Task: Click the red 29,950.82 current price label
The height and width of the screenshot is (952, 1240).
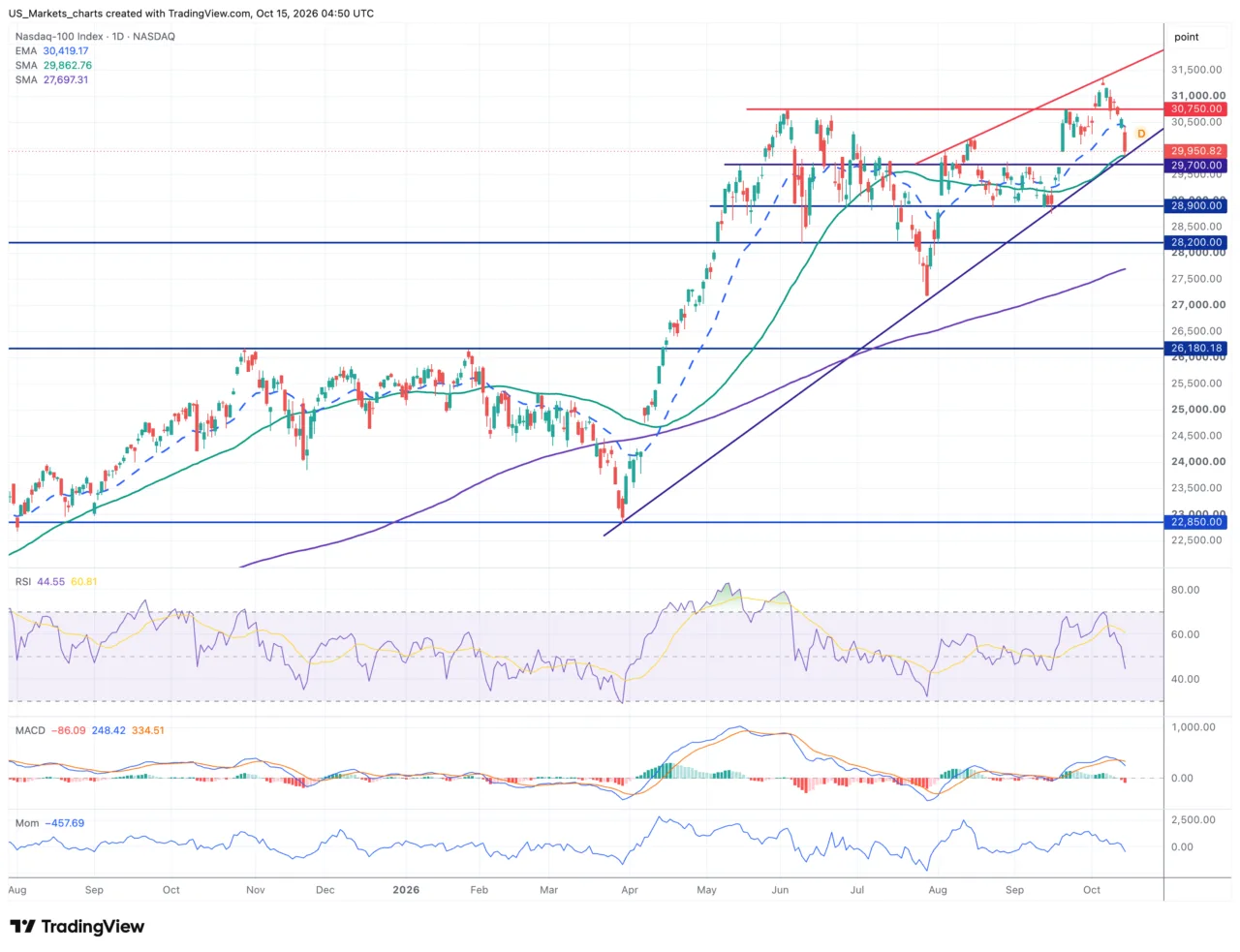Action: [x=1196, y=151]
